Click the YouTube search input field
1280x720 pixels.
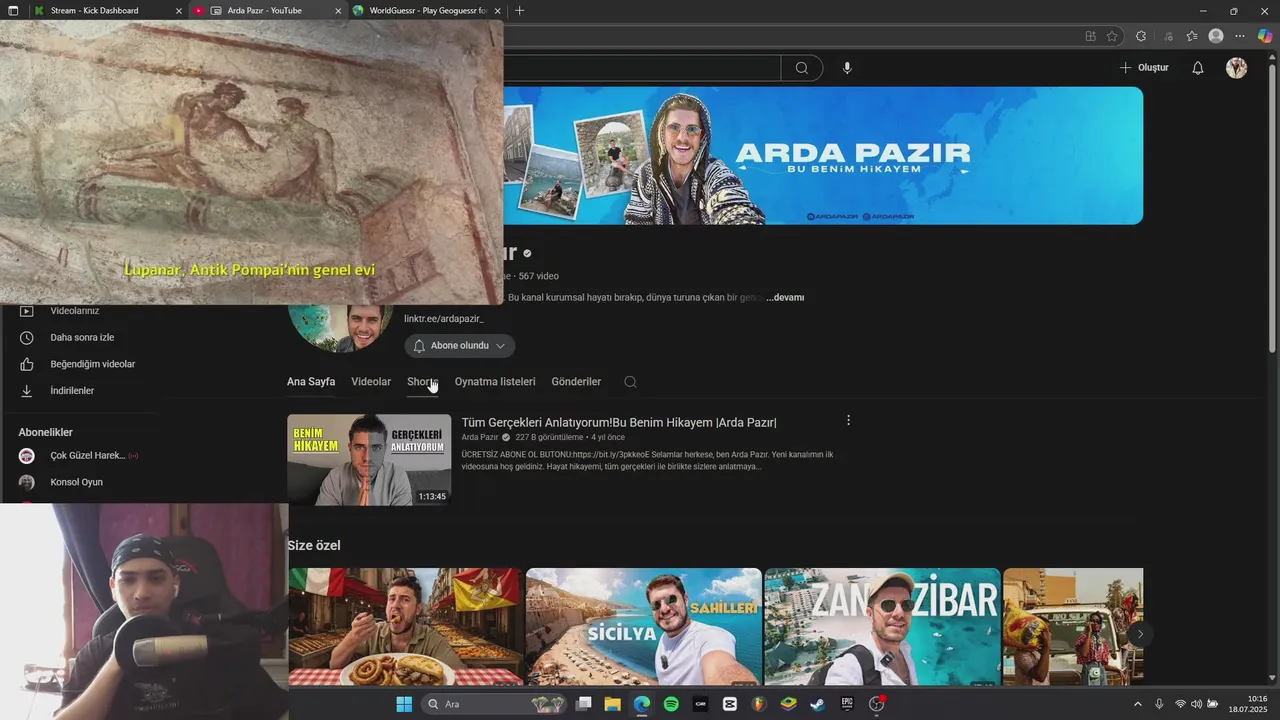[x=640, y=68]
